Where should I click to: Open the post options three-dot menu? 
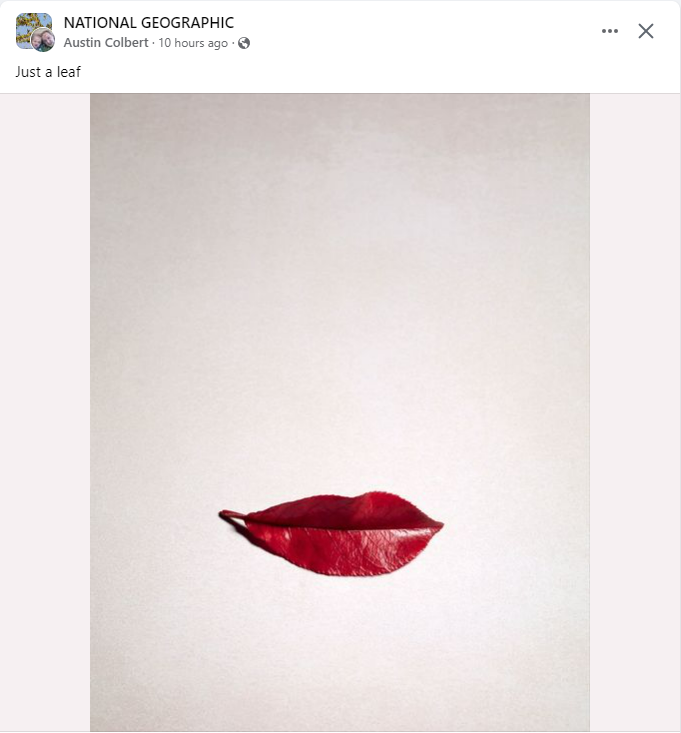[x=610, y=31]
